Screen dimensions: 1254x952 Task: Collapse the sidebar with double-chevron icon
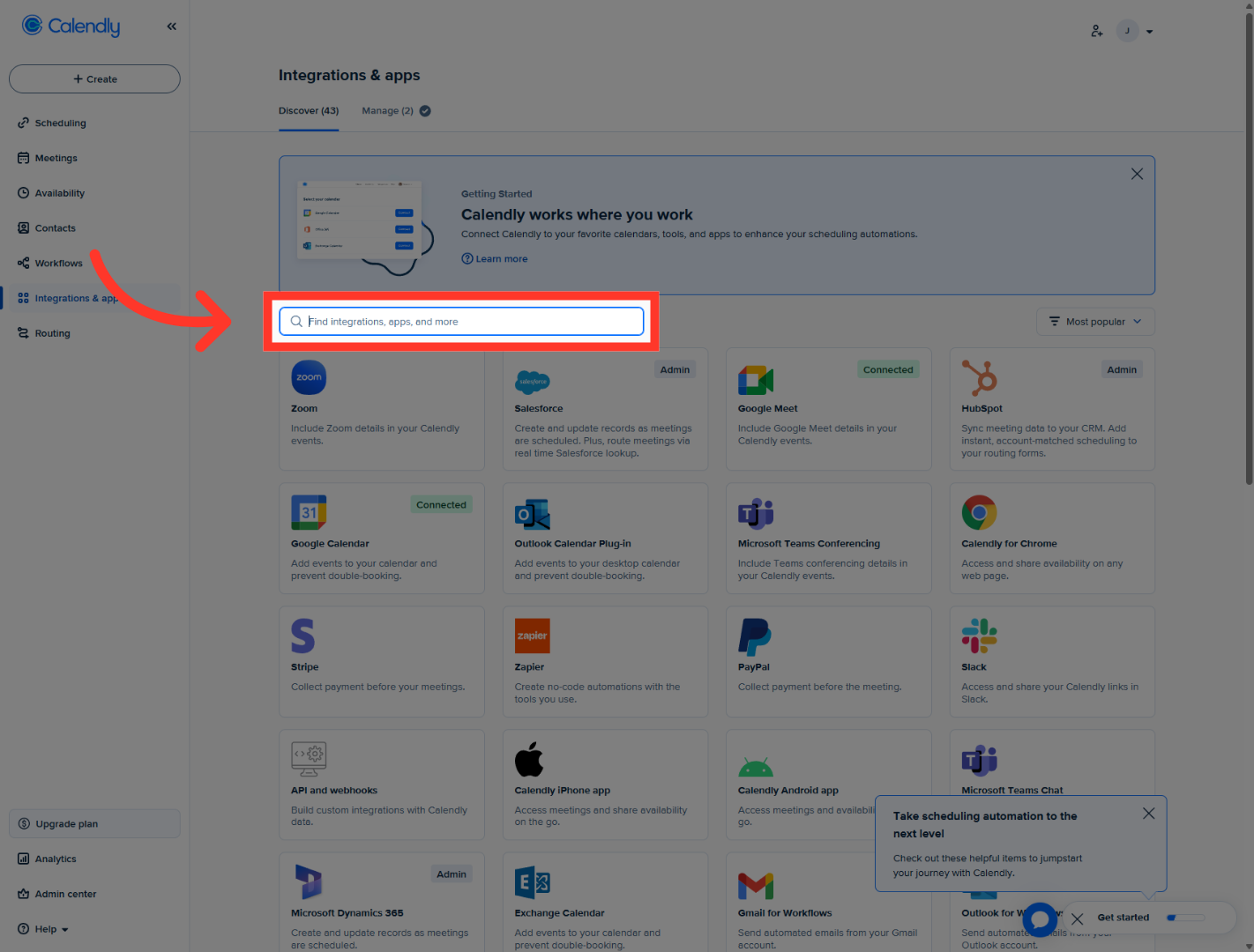pos(171,26)
